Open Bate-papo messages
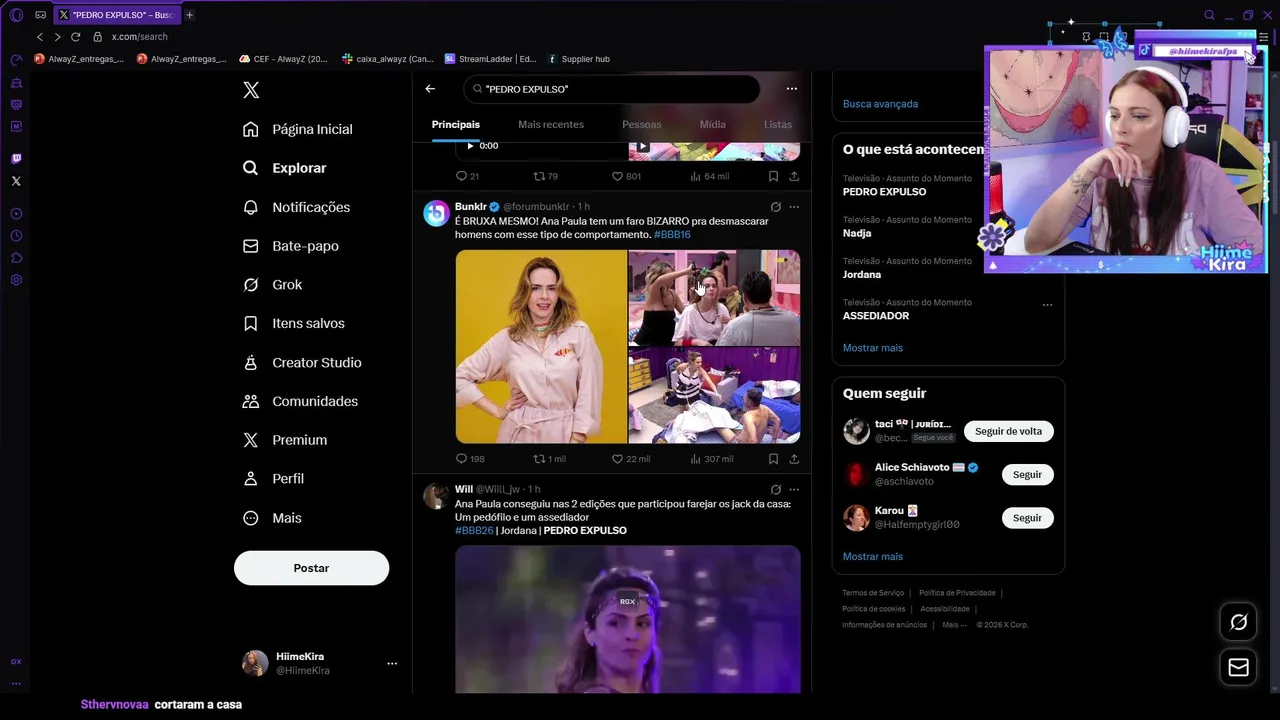The width and height of the screenshot is (1280, 720). pos(291,246)
